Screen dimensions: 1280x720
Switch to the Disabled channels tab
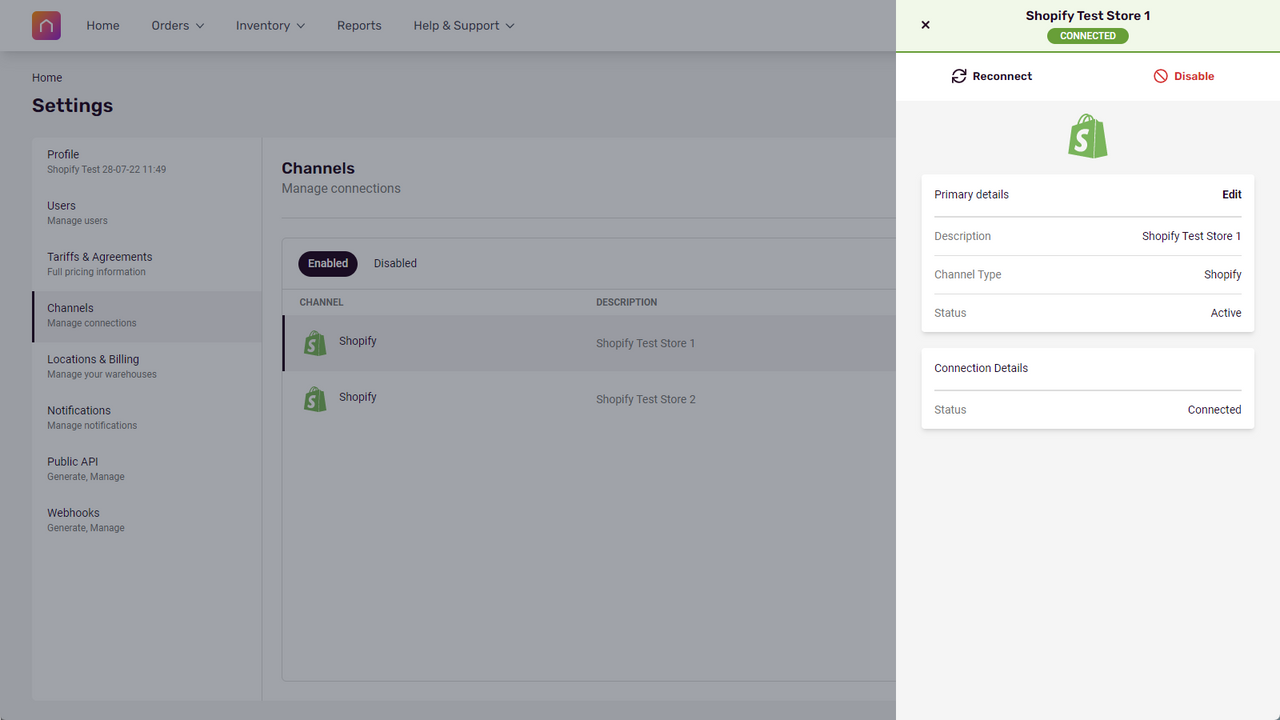tap(395, 263)
